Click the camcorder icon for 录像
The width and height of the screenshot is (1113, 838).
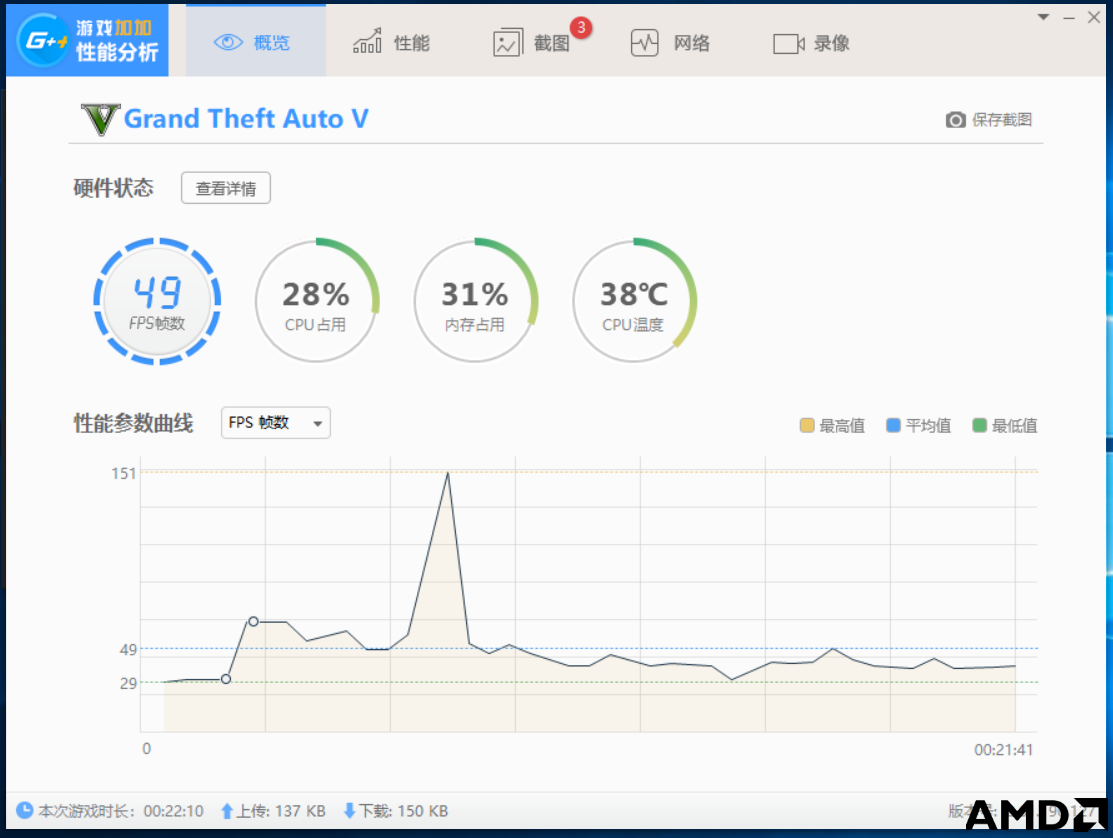(x=789, y=43)
